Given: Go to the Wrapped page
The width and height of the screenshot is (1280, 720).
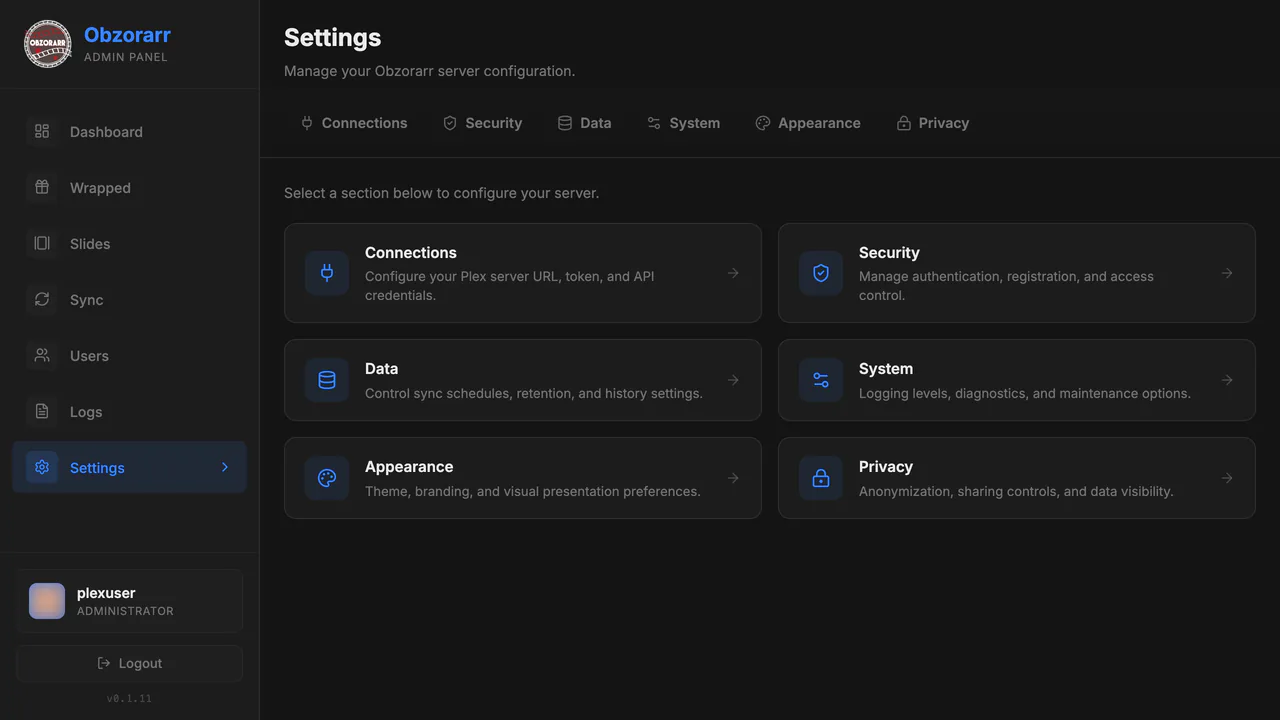Looking at the screenshot, I should tap(129, 187).
